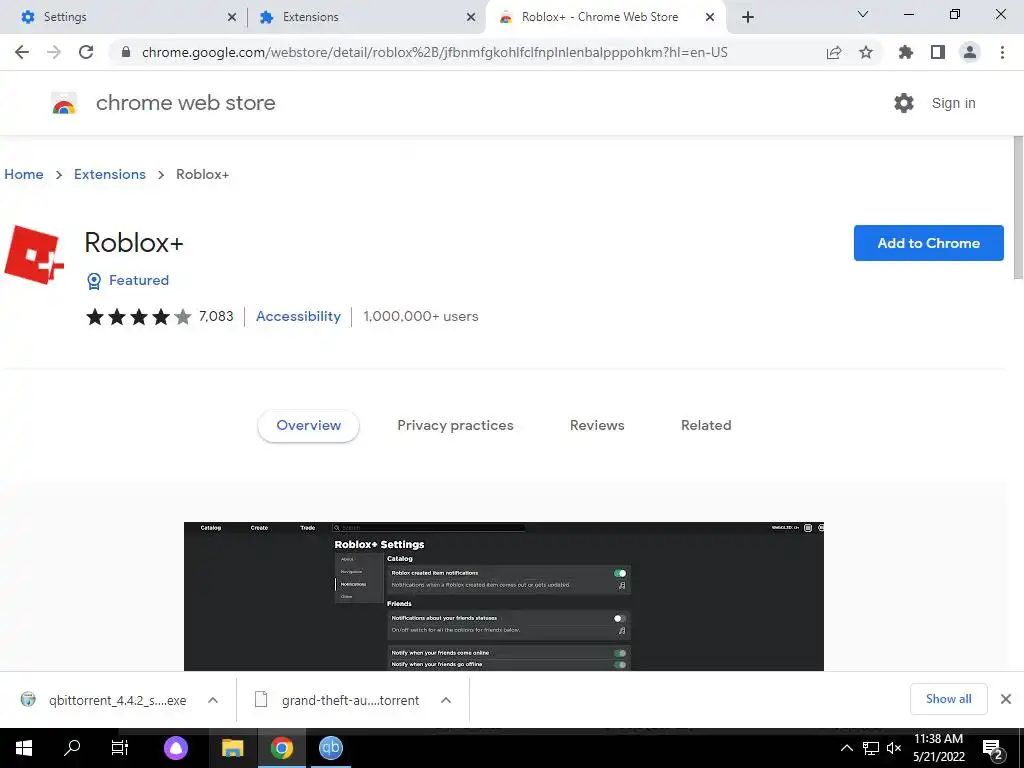Screen dimensions: 1024x768
Task: Go back using the browser back arrow
Action: tap(22, 52)
